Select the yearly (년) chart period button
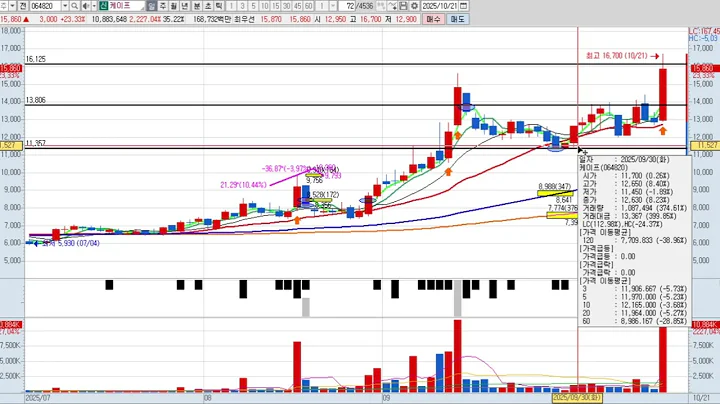The image size is (720, 404). click(185, 6)
